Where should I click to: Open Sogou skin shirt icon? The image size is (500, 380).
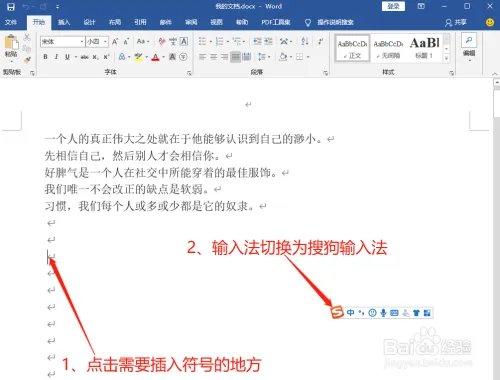click(416, 313)
